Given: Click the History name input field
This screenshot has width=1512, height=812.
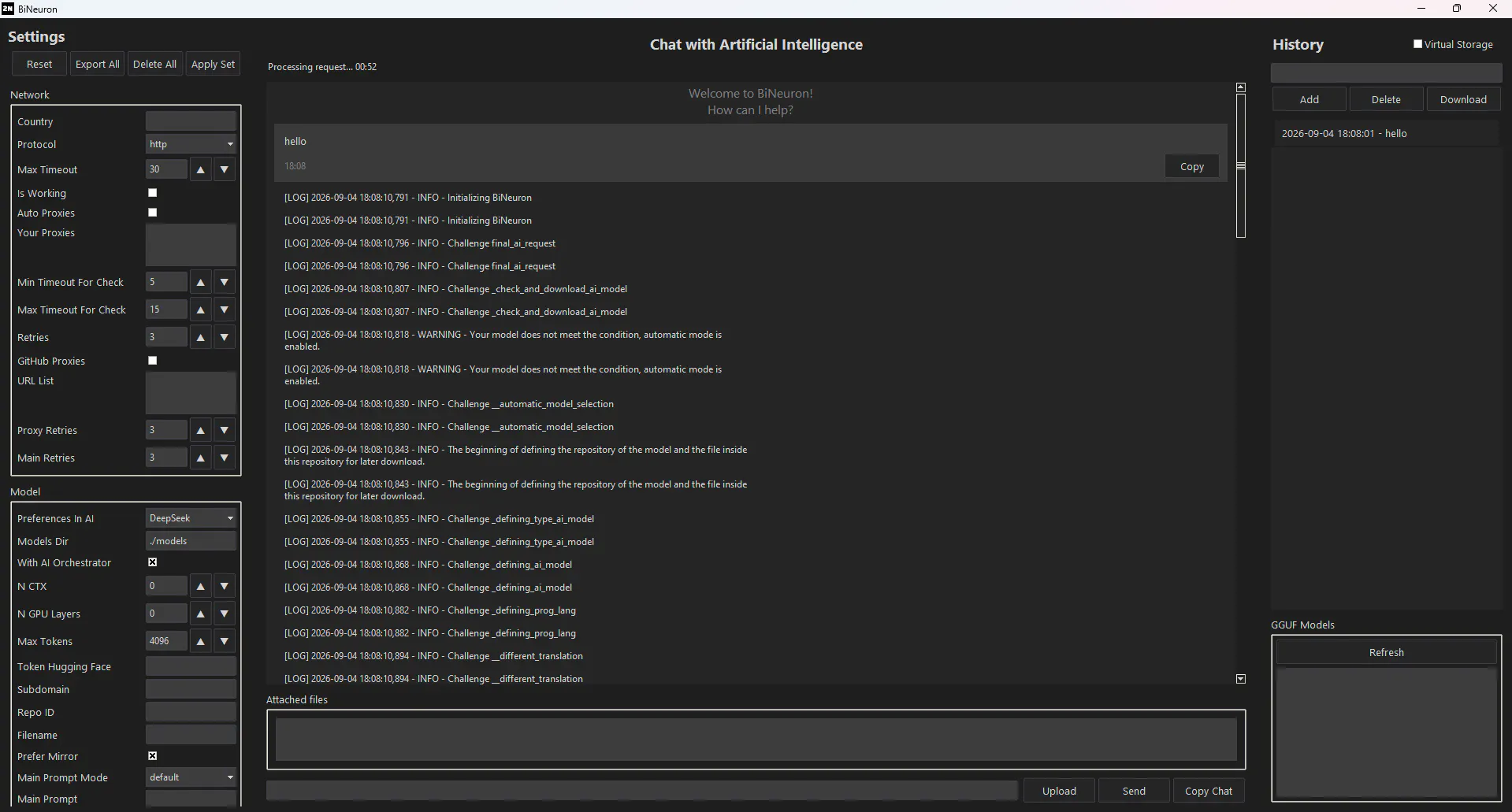Looking at the screenshot, I should point(1386,72).
